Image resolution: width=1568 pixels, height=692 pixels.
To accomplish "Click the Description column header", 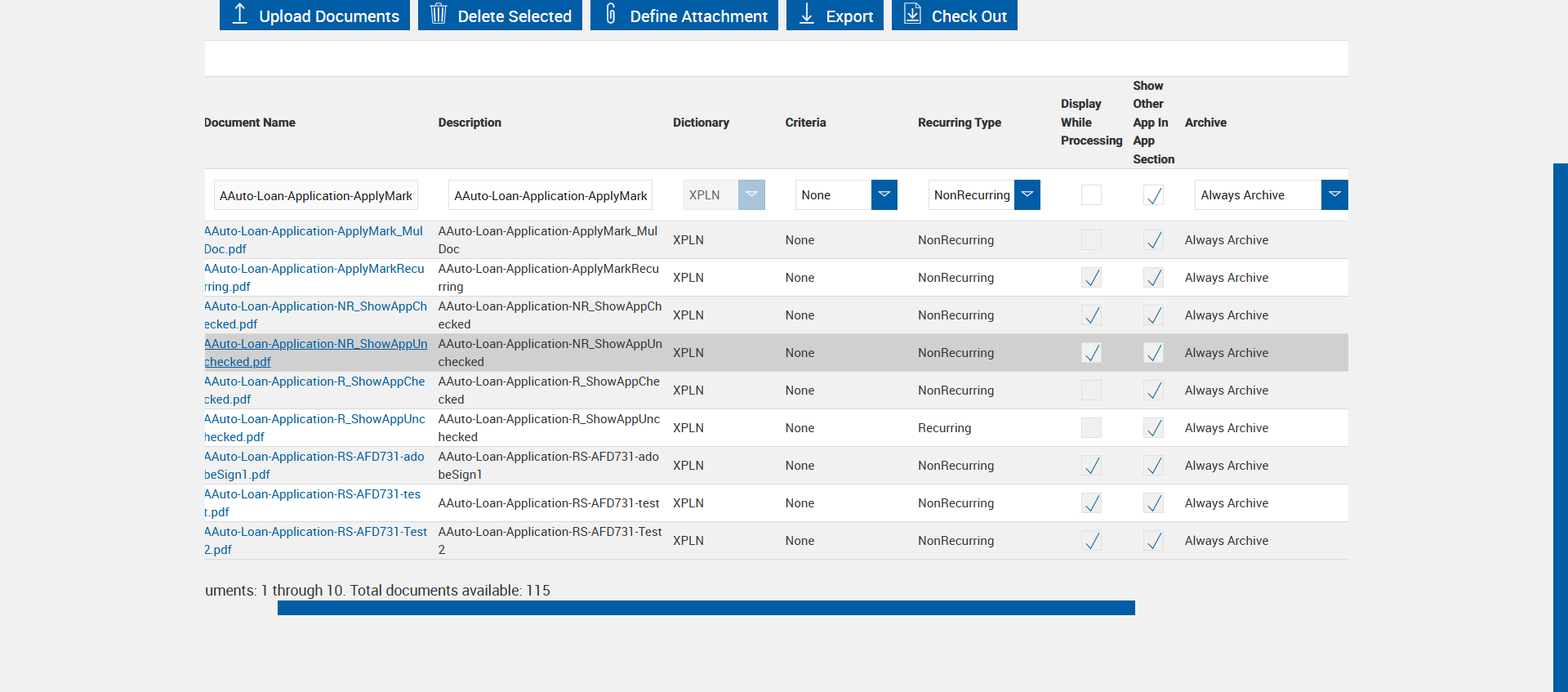I will point(470,123).
